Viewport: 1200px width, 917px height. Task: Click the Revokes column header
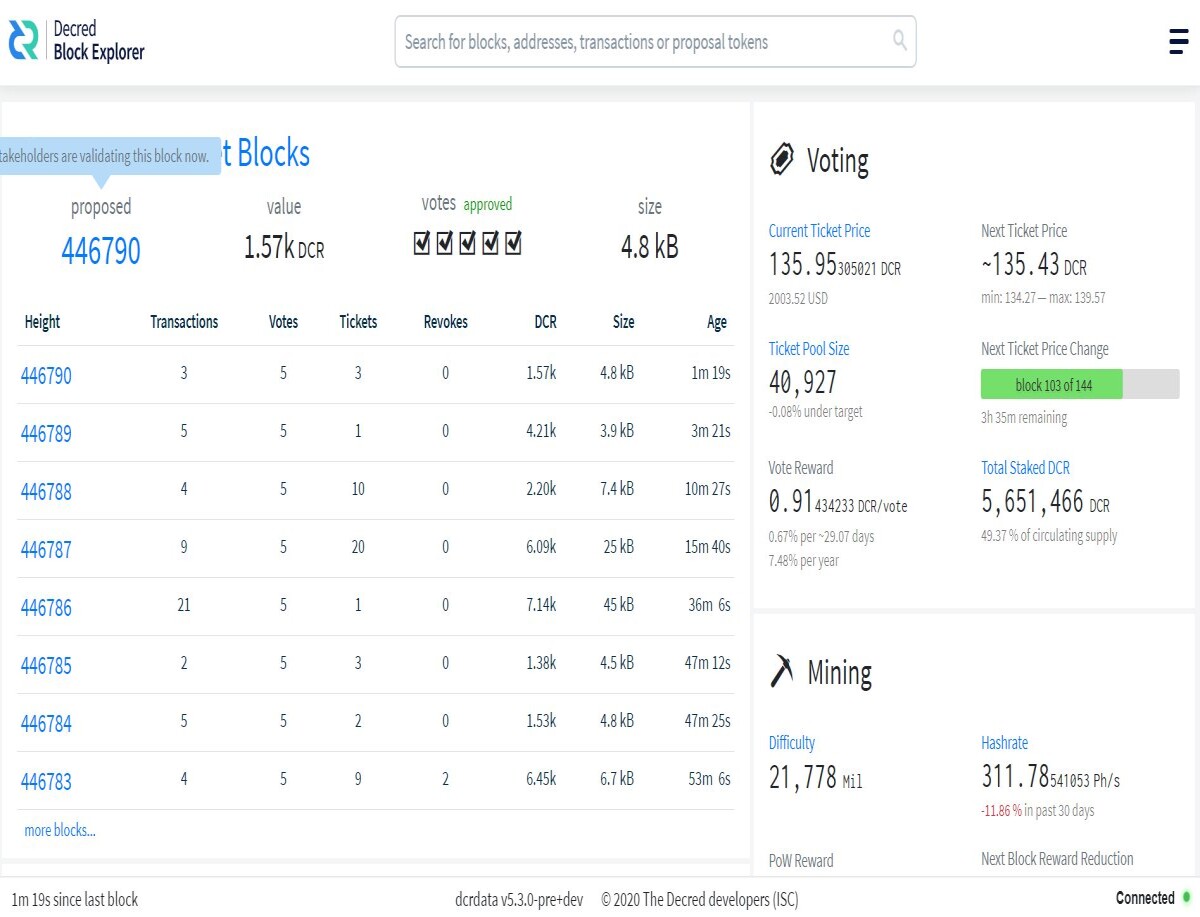coord(445,322)
